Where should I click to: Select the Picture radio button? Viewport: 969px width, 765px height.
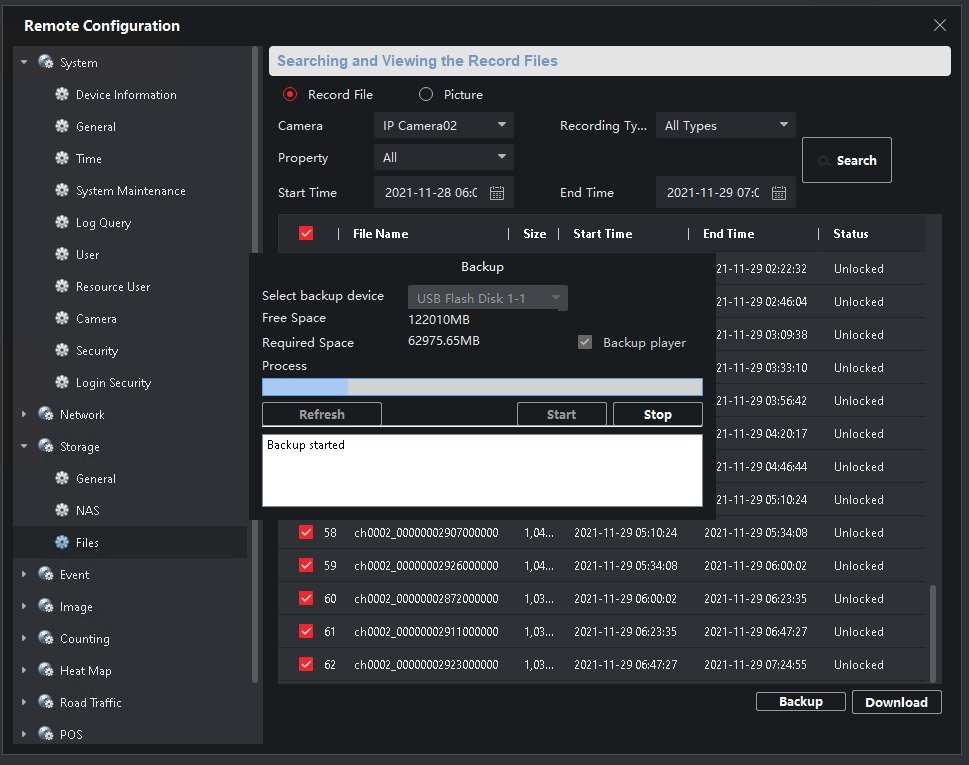point(426,95)
